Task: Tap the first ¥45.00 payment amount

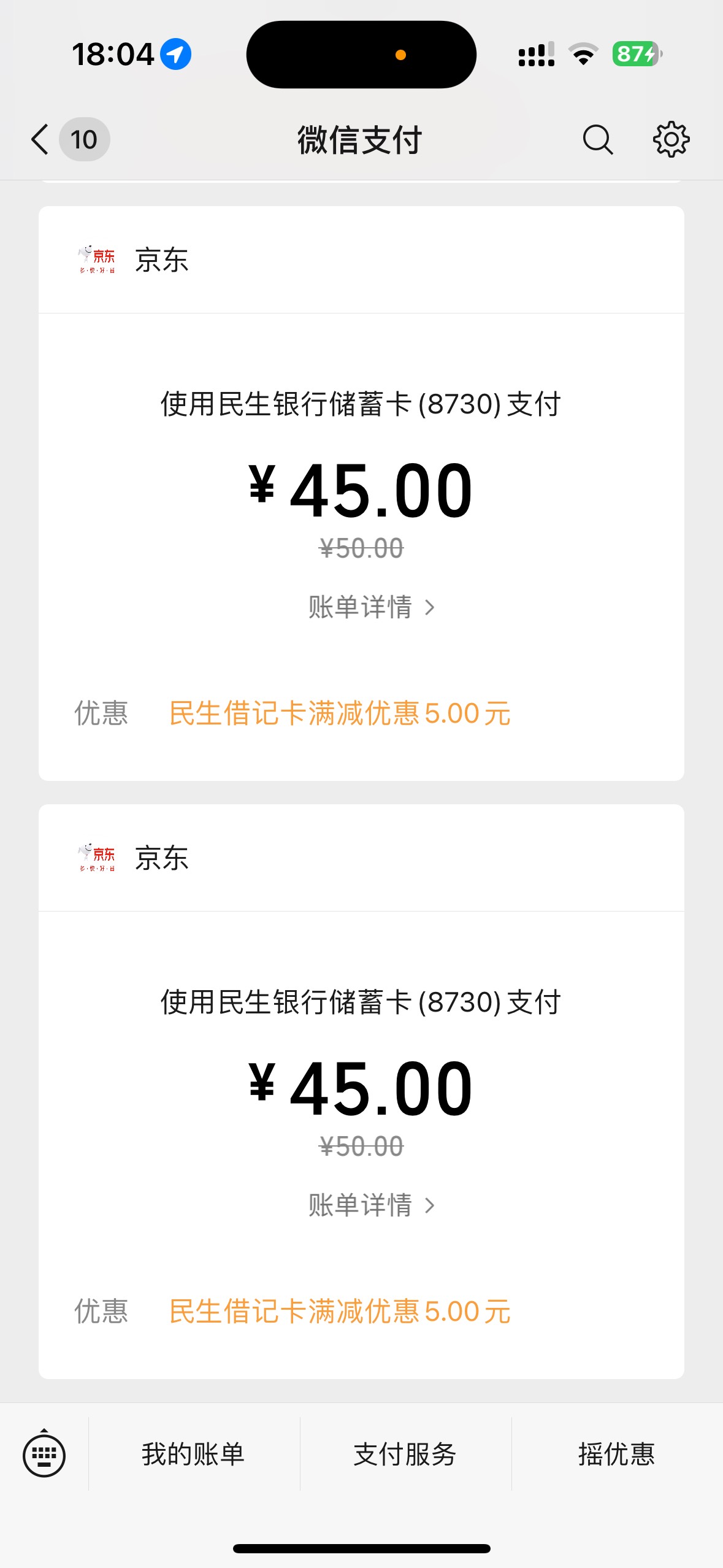Action: (x=361, y=491)
